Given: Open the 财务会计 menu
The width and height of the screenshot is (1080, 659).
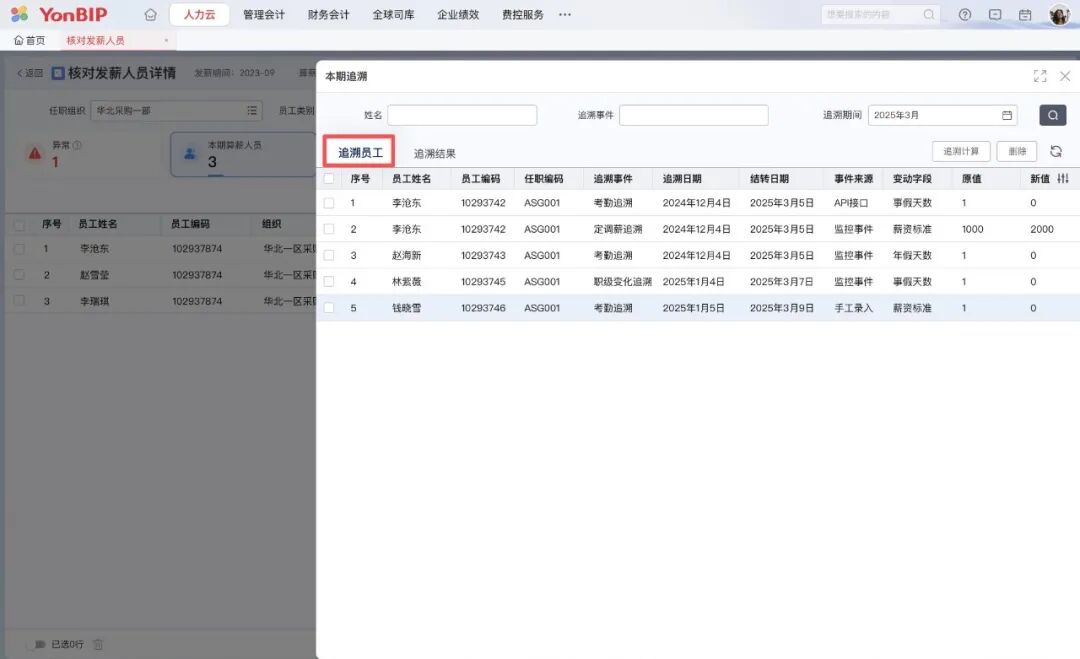Looking at the screenshot, I should click(x=328, y=15).
